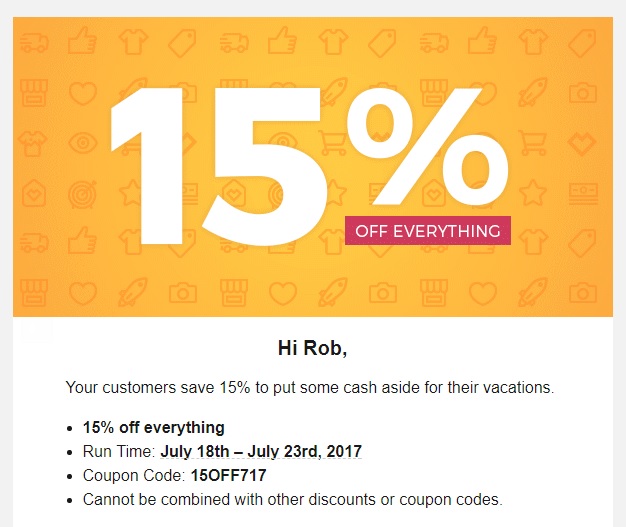Click the 15% off everything bullet text
The height and width of the screenshot is (527, 626).
[x=154, y=427]
